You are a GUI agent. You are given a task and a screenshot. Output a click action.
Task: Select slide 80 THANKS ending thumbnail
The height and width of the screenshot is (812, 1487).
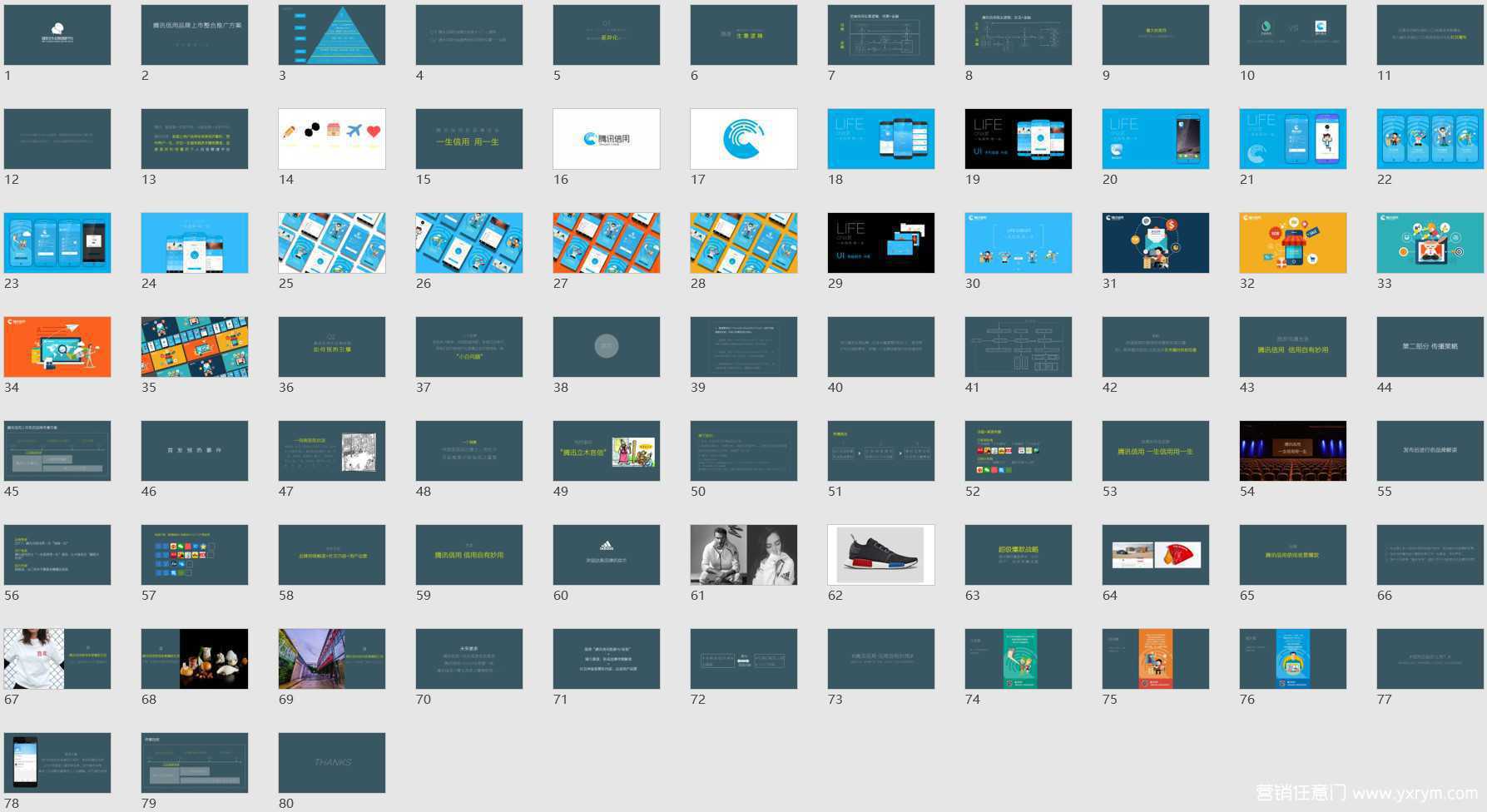[x=332, y=763]
